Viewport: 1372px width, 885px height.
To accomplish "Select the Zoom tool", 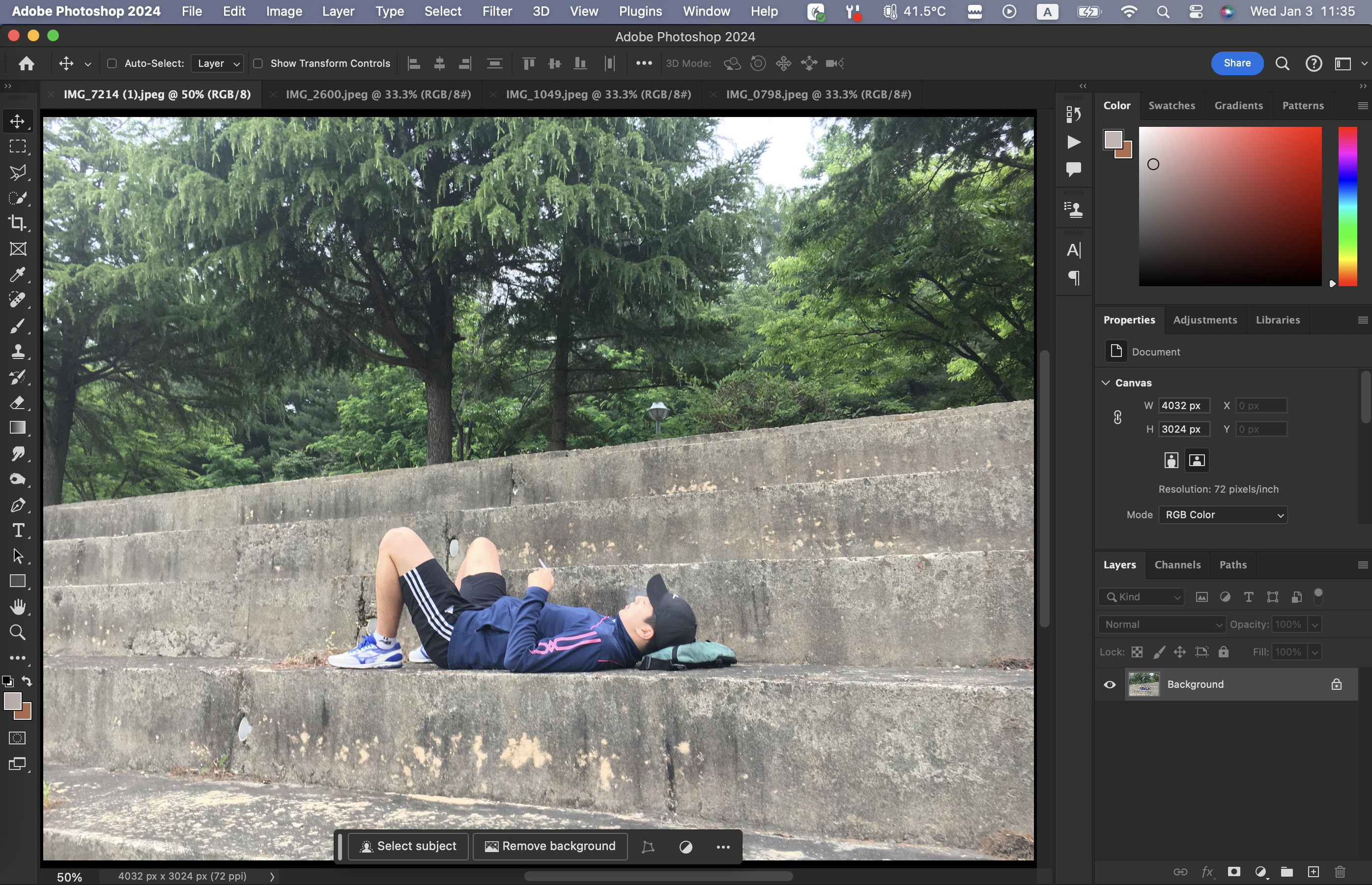I will [x=17, y=632].
